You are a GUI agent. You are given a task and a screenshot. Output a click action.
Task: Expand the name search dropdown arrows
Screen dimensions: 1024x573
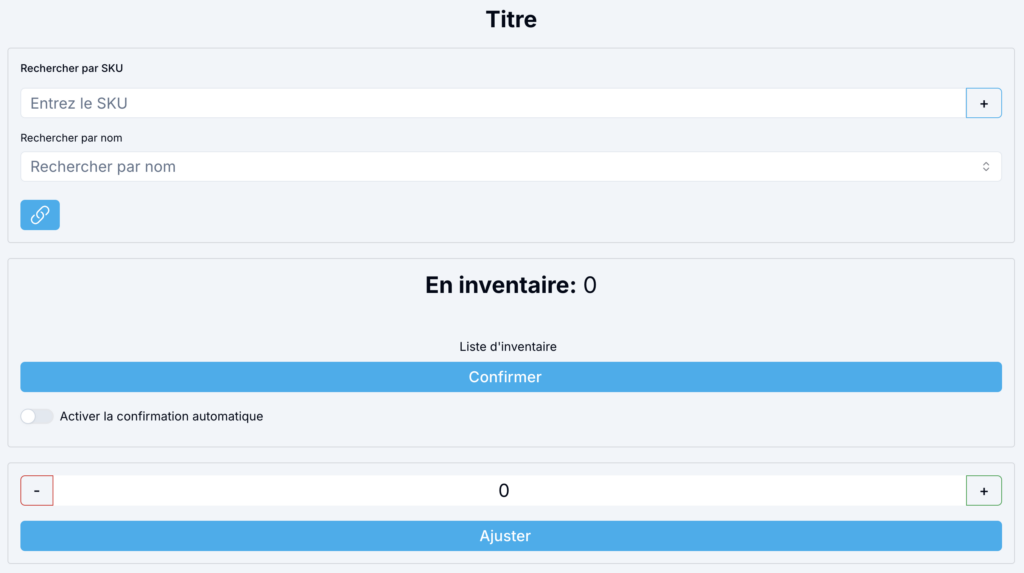(x=985, y=167)
